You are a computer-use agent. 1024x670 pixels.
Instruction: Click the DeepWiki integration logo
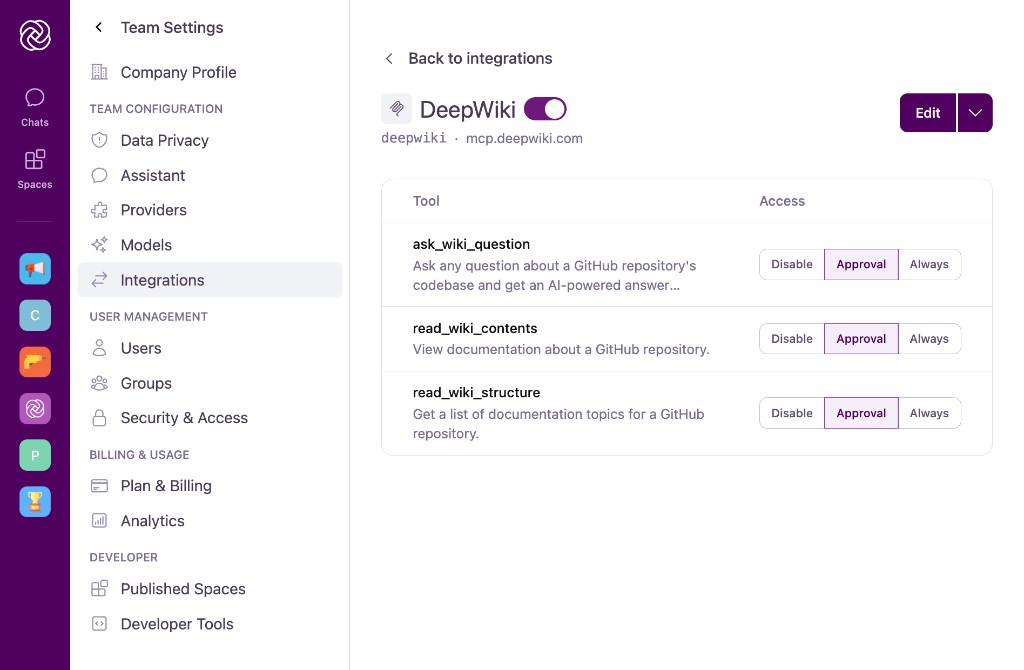pyautogui.click(x=396, y=108)
